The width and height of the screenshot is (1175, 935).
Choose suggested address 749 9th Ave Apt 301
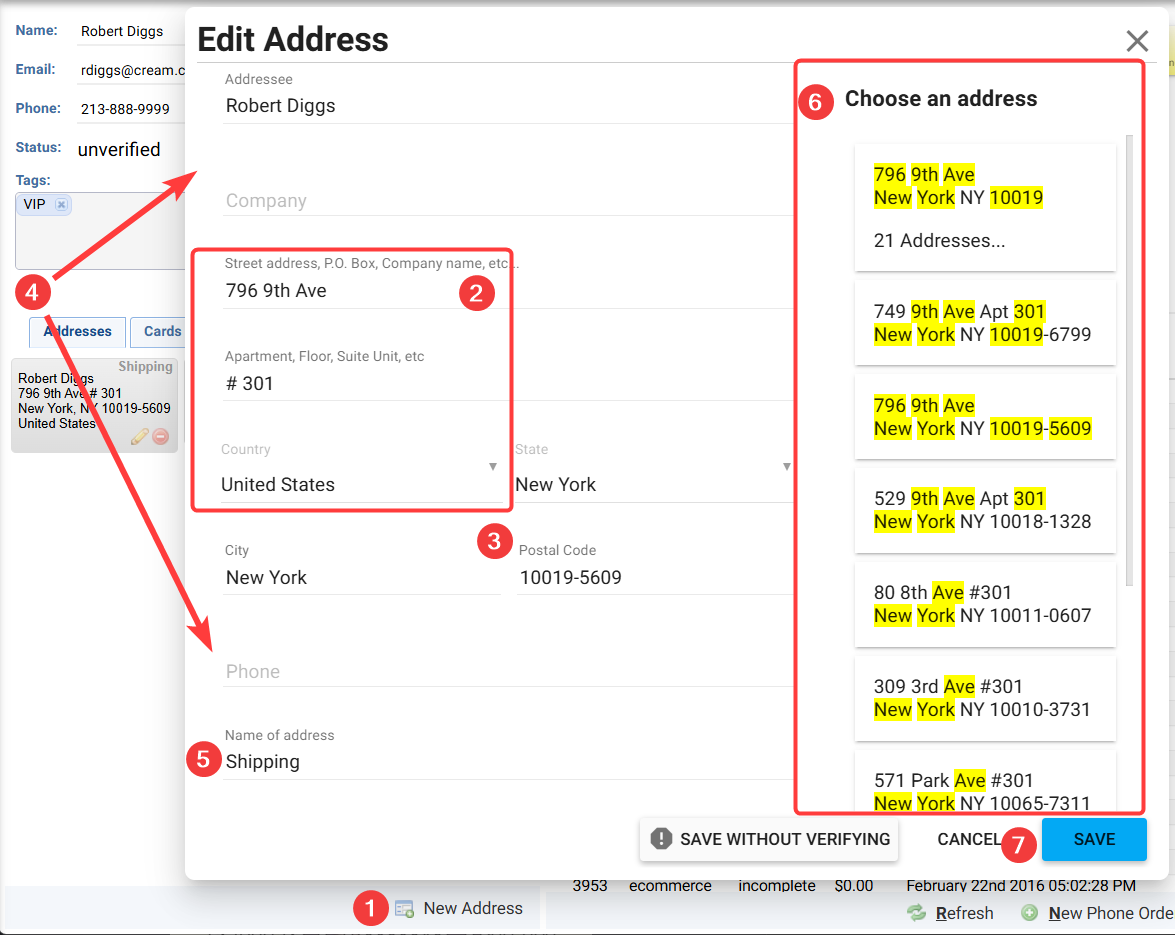click(x=984, y=323)
